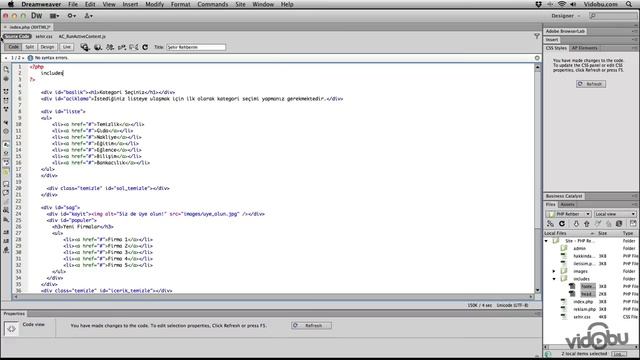Open Spotlight search in menu bar

pos(629,4)
